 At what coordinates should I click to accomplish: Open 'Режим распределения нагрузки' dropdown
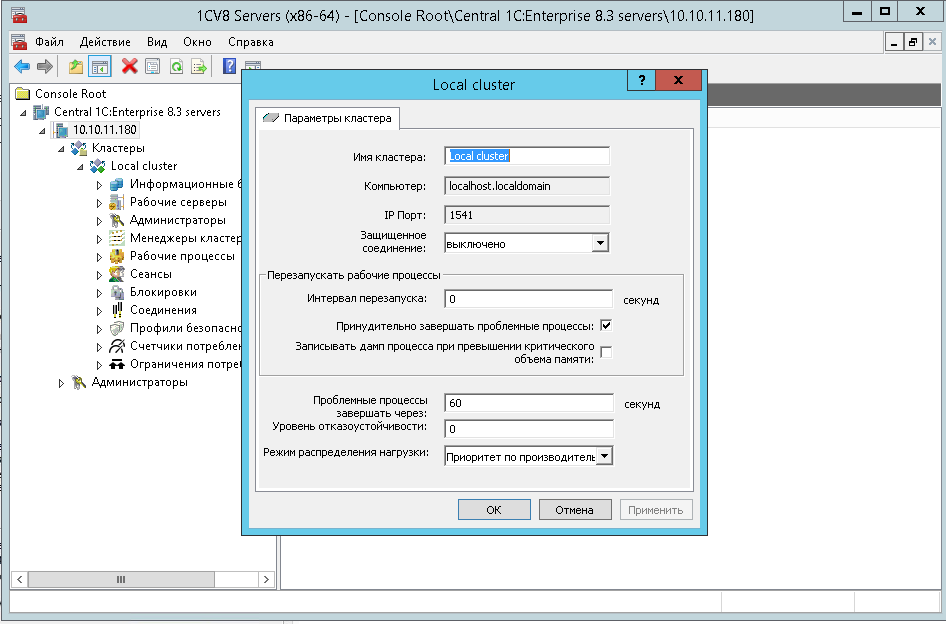(x=604, y=456)
